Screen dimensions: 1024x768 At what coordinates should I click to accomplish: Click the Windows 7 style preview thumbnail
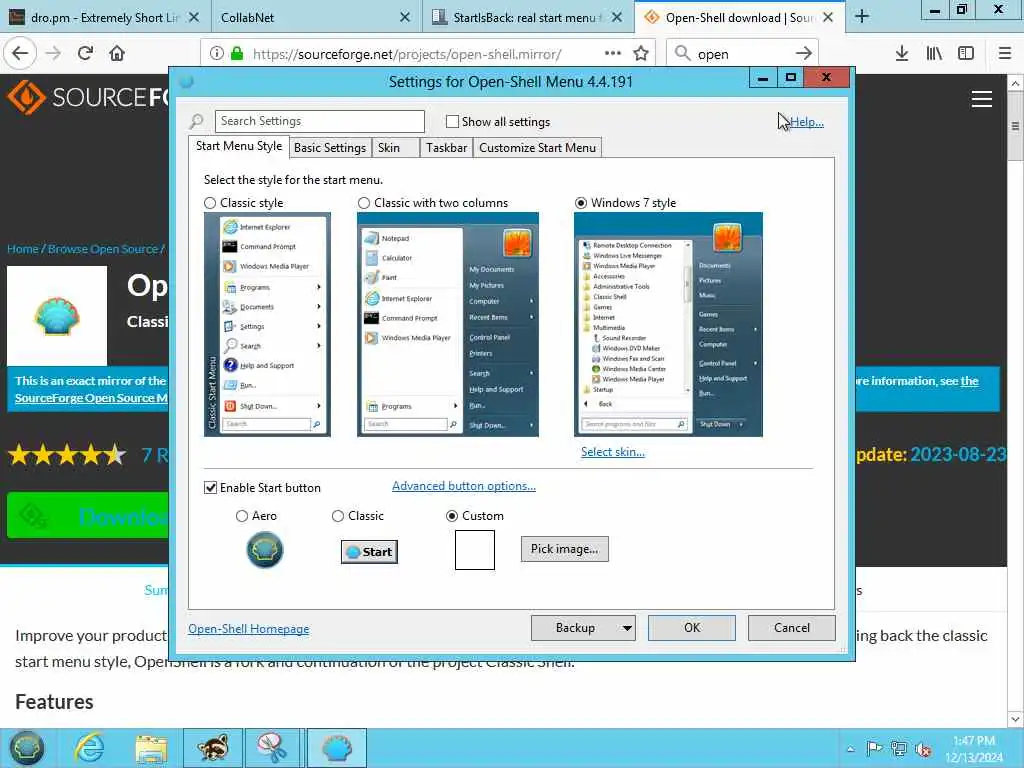tap(668, 325)
